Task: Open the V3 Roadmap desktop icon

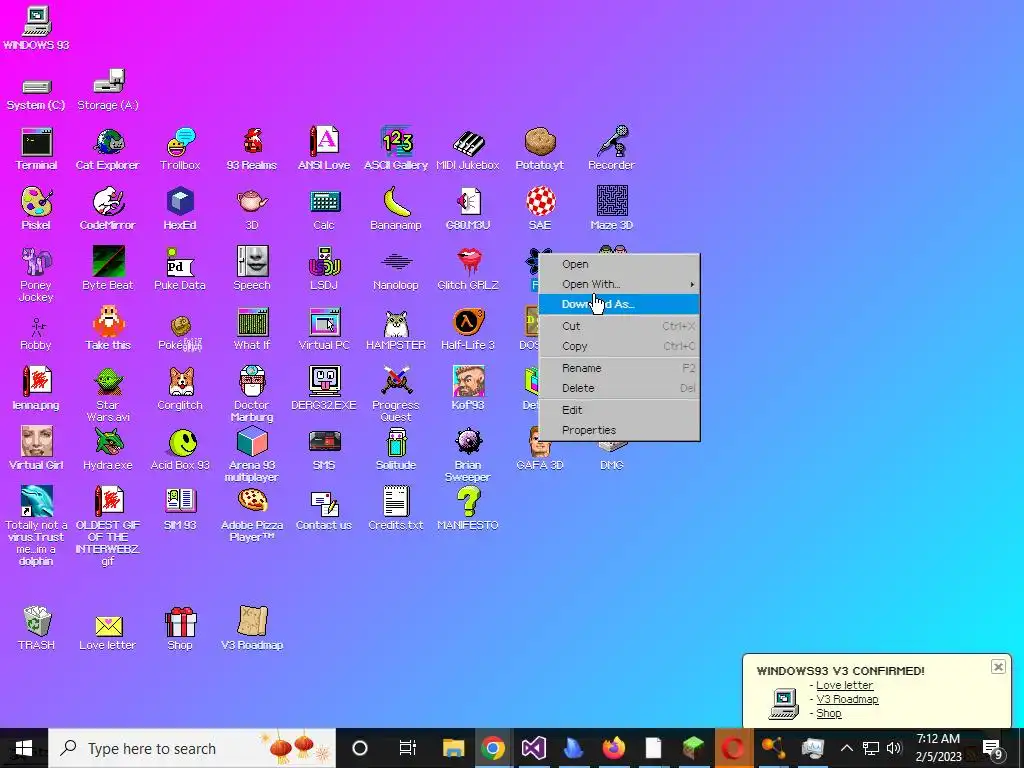Action: (252, 628)
